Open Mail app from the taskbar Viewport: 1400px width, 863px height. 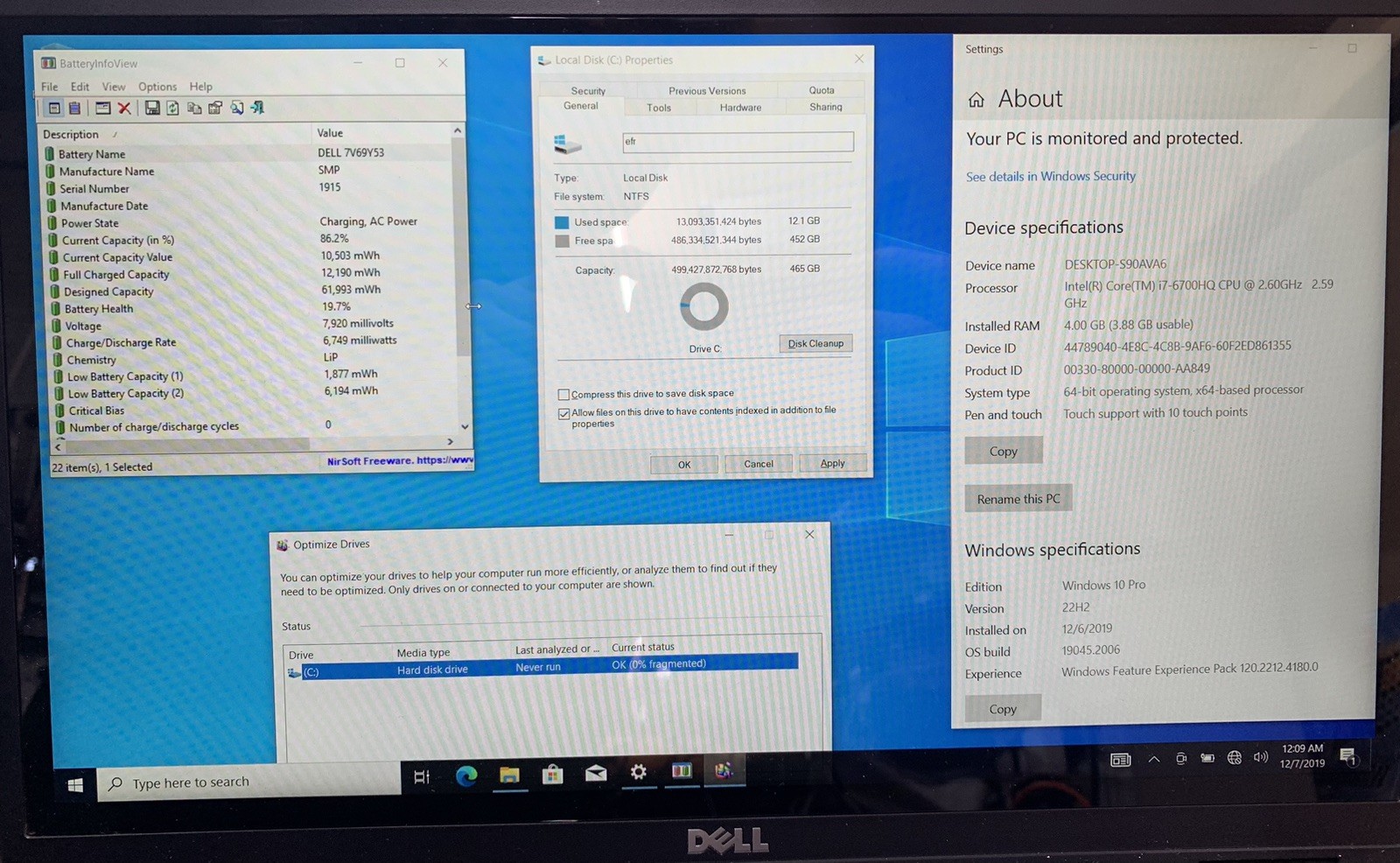[596, 772]
